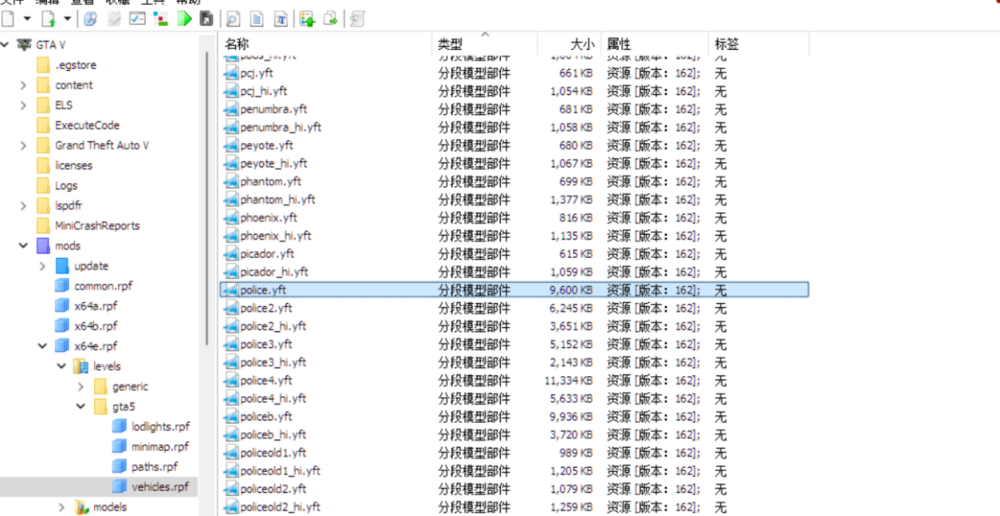Expand the content folder in tree
The width and height of the screenshot is (1000, 516).
(24, 85)
